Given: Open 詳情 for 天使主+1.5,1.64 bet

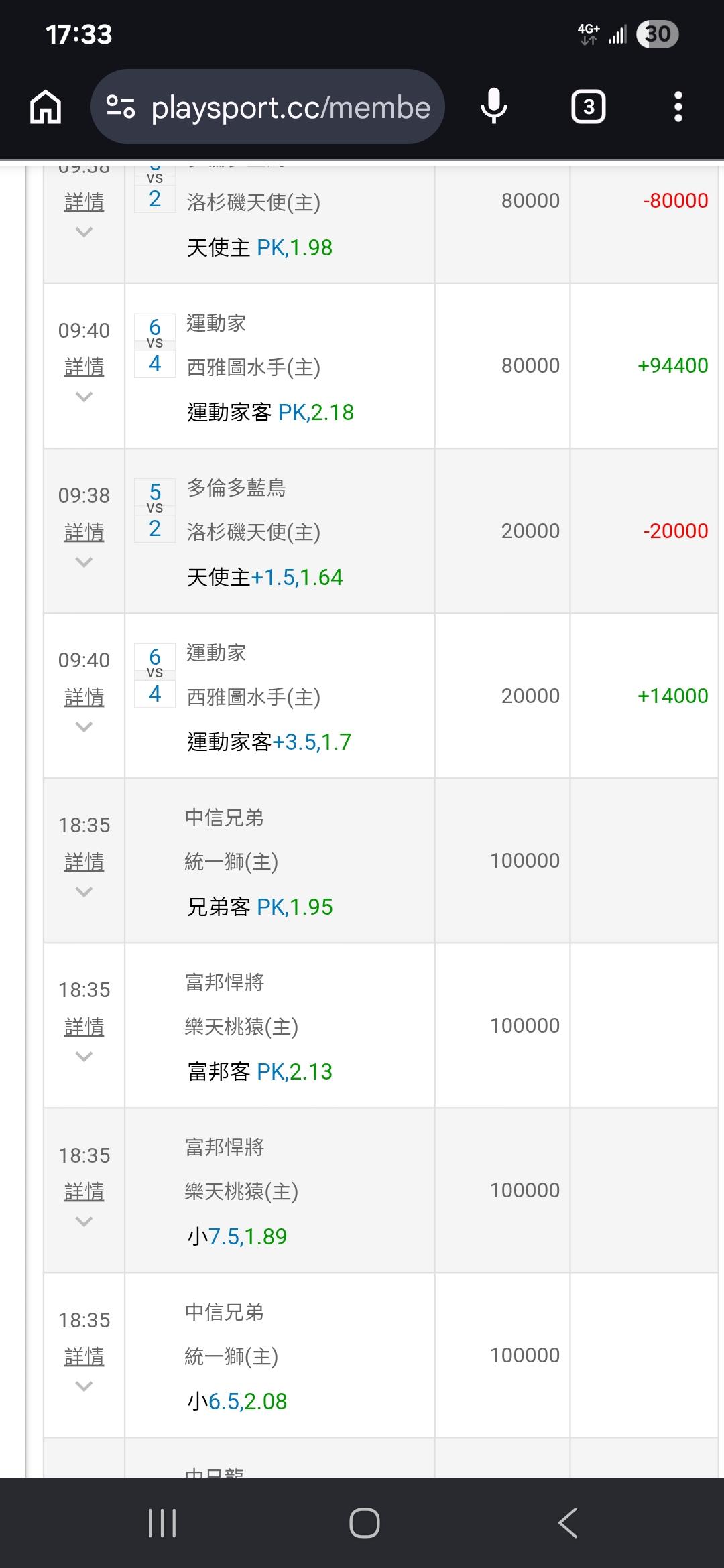Looking at the screenshot, I should coord(84,532).
